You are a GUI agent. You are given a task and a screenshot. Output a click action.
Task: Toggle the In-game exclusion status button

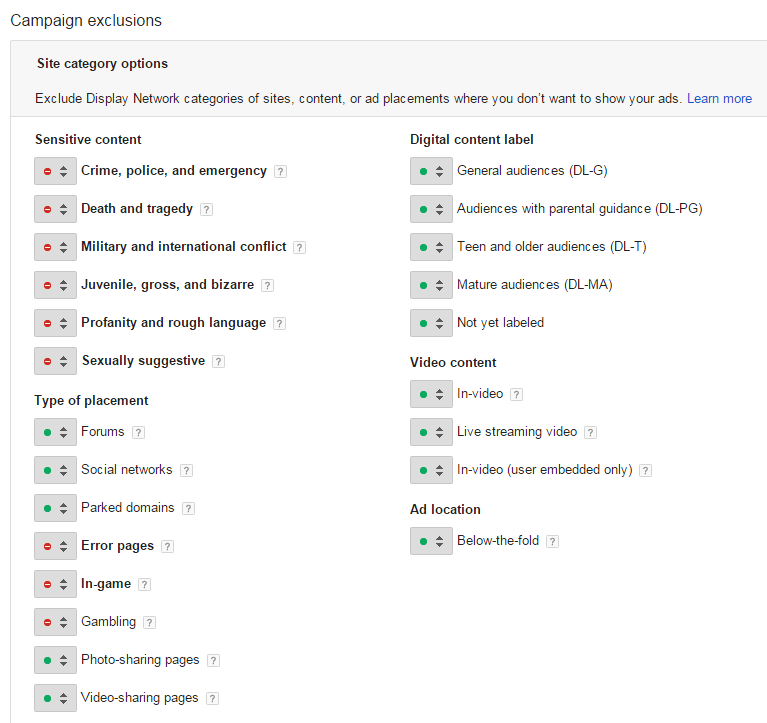pyautogui.click(x=55, y=584)
